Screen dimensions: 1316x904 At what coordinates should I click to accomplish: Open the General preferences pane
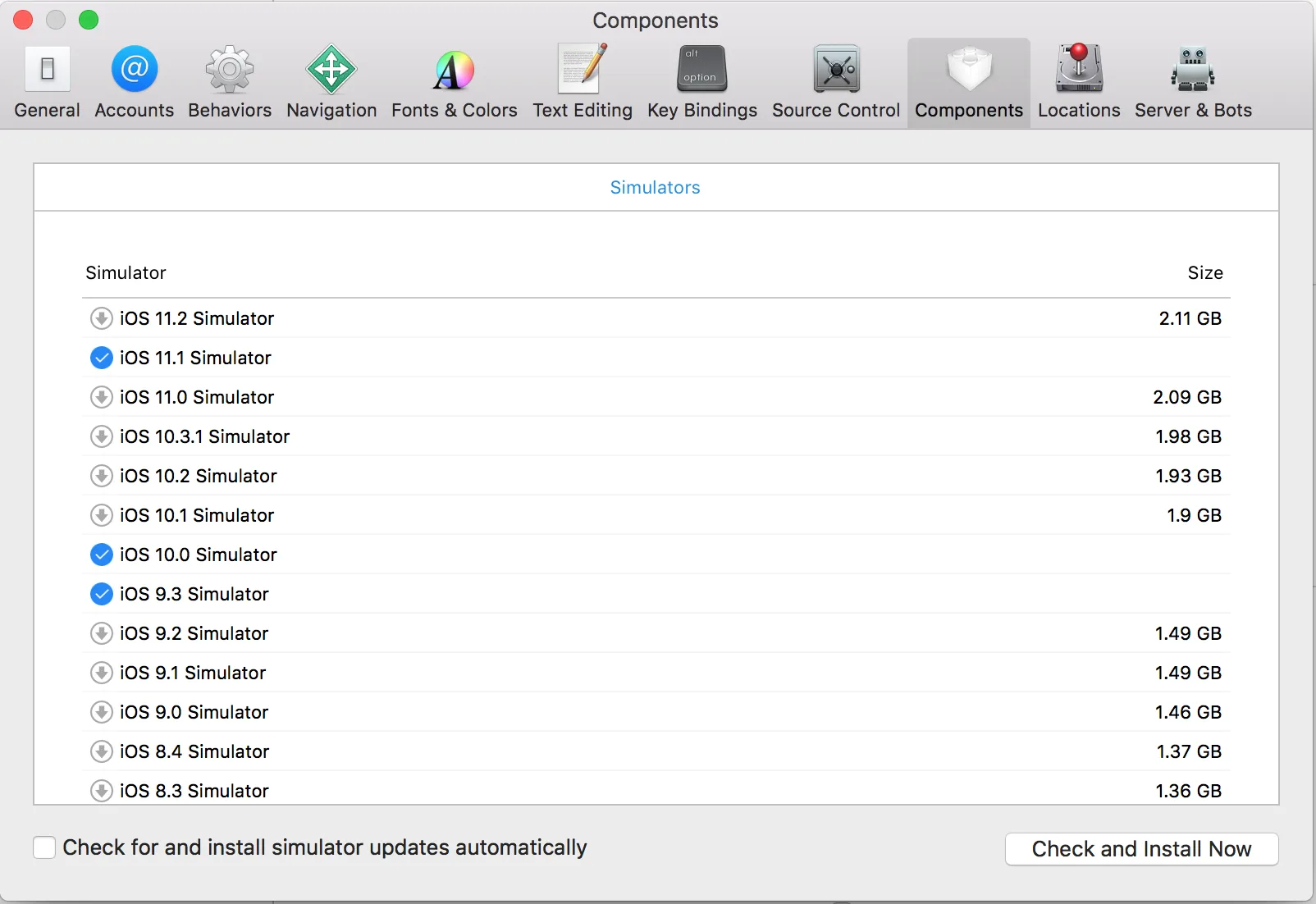(x=47, y=83)
